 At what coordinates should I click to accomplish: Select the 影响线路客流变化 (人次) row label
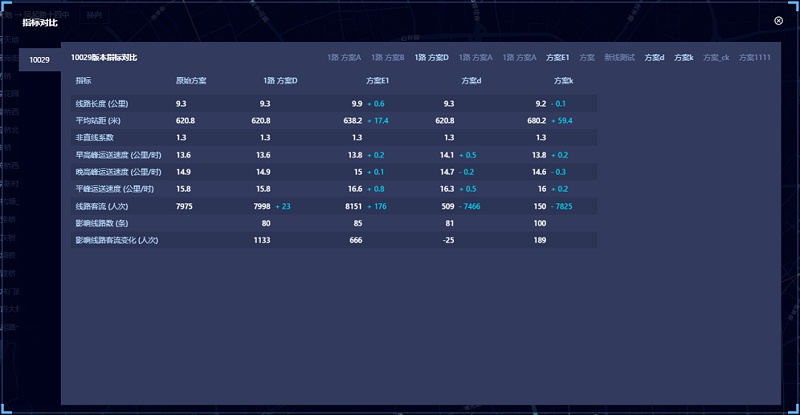pos(117,240)
